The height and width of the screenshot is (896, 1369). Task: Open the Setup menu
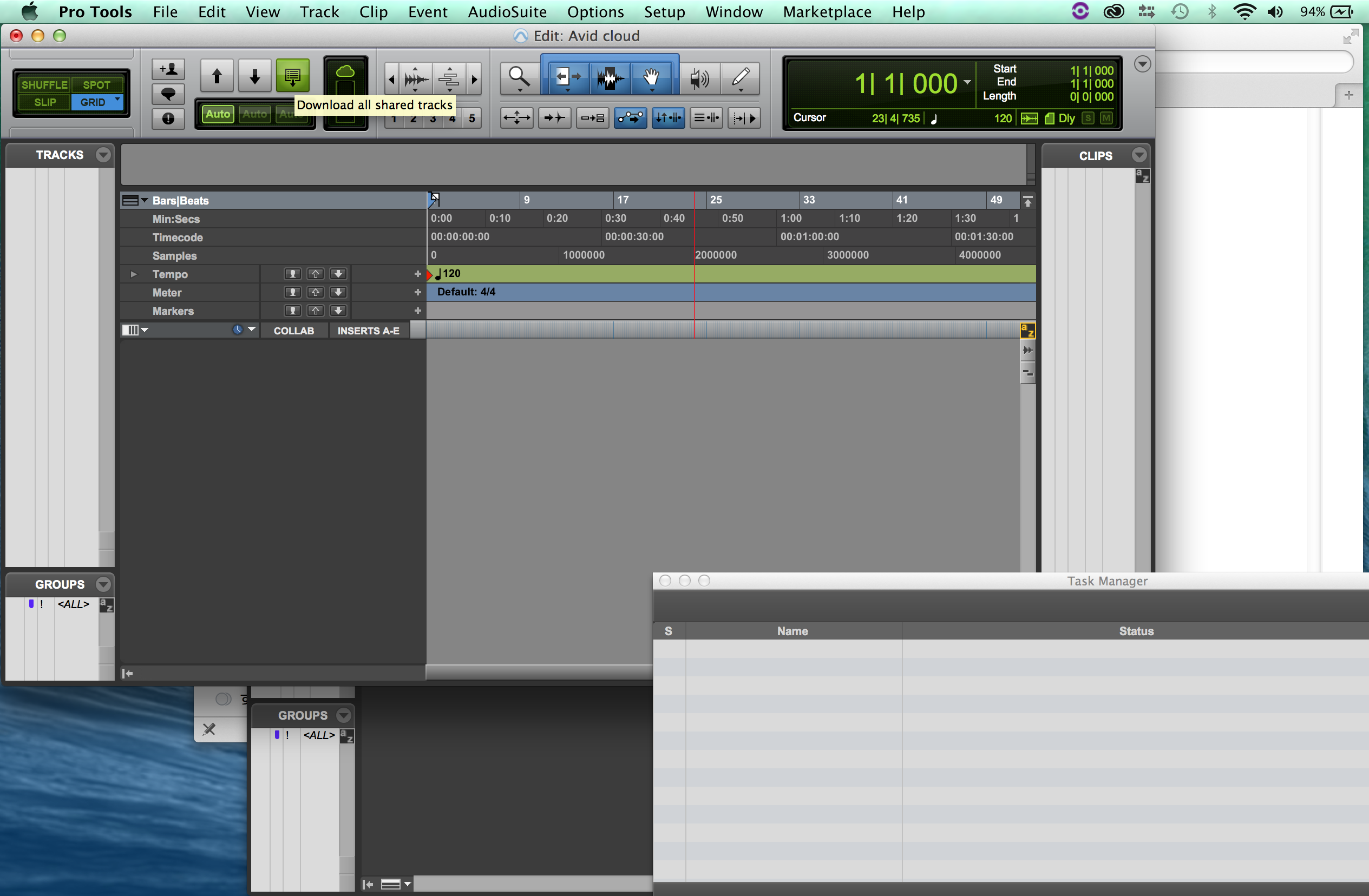(664, 11)
